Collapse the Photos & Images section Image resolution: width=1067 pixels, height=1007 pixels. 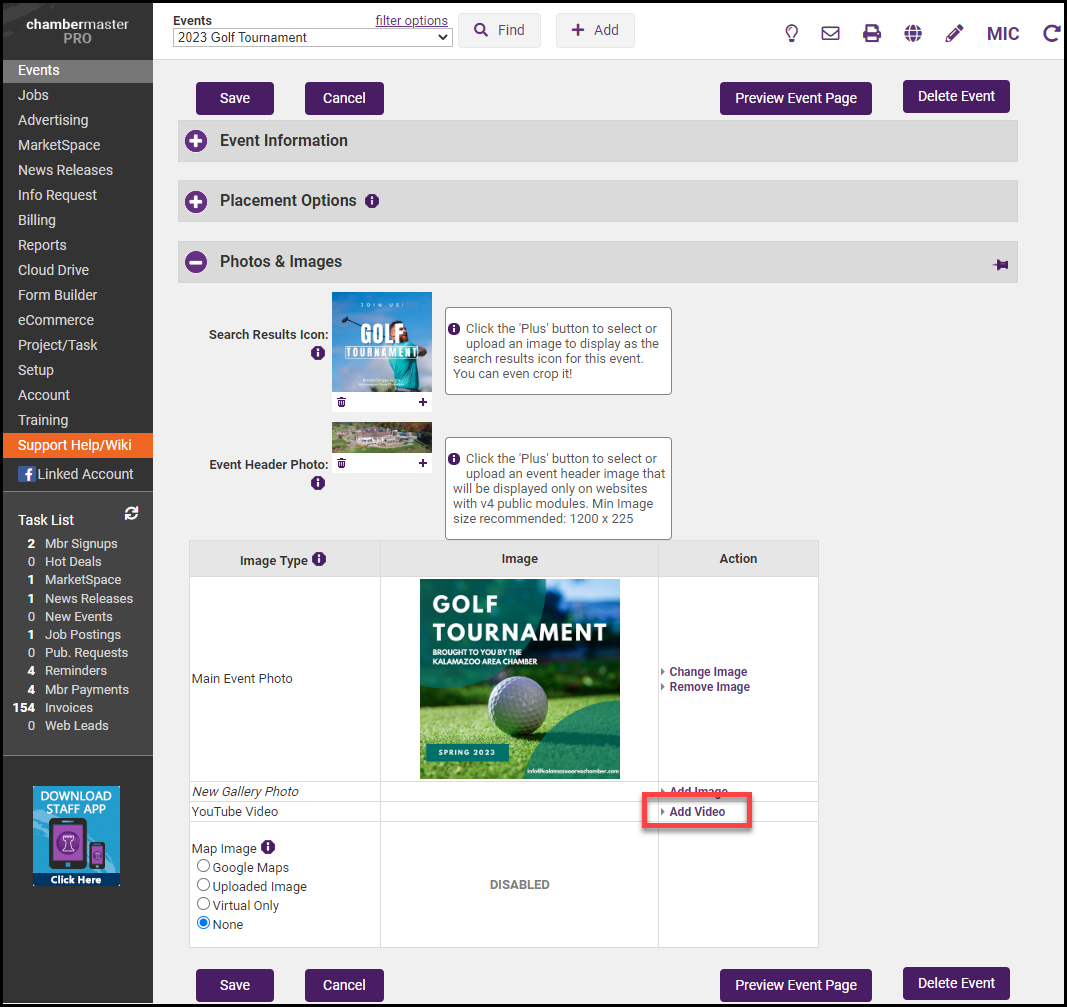pos(196,262)
